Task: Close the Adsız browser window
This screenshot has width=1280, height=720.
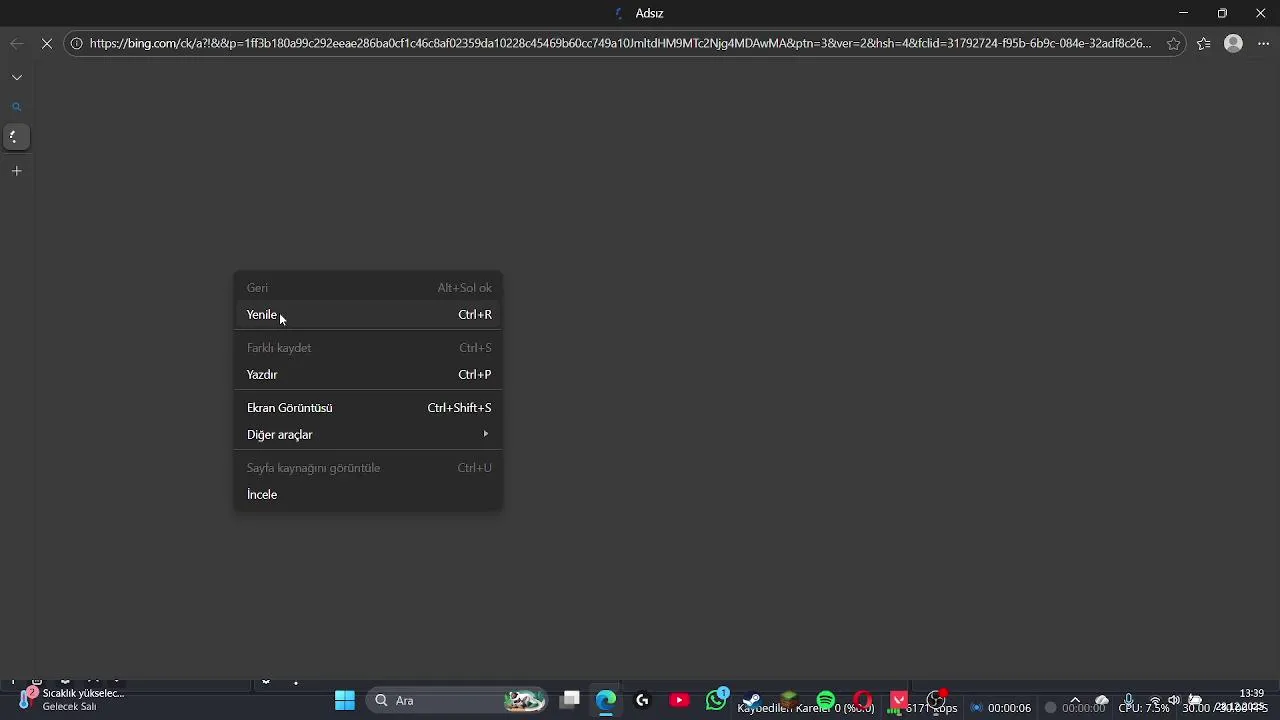Action: [1260, 13]
